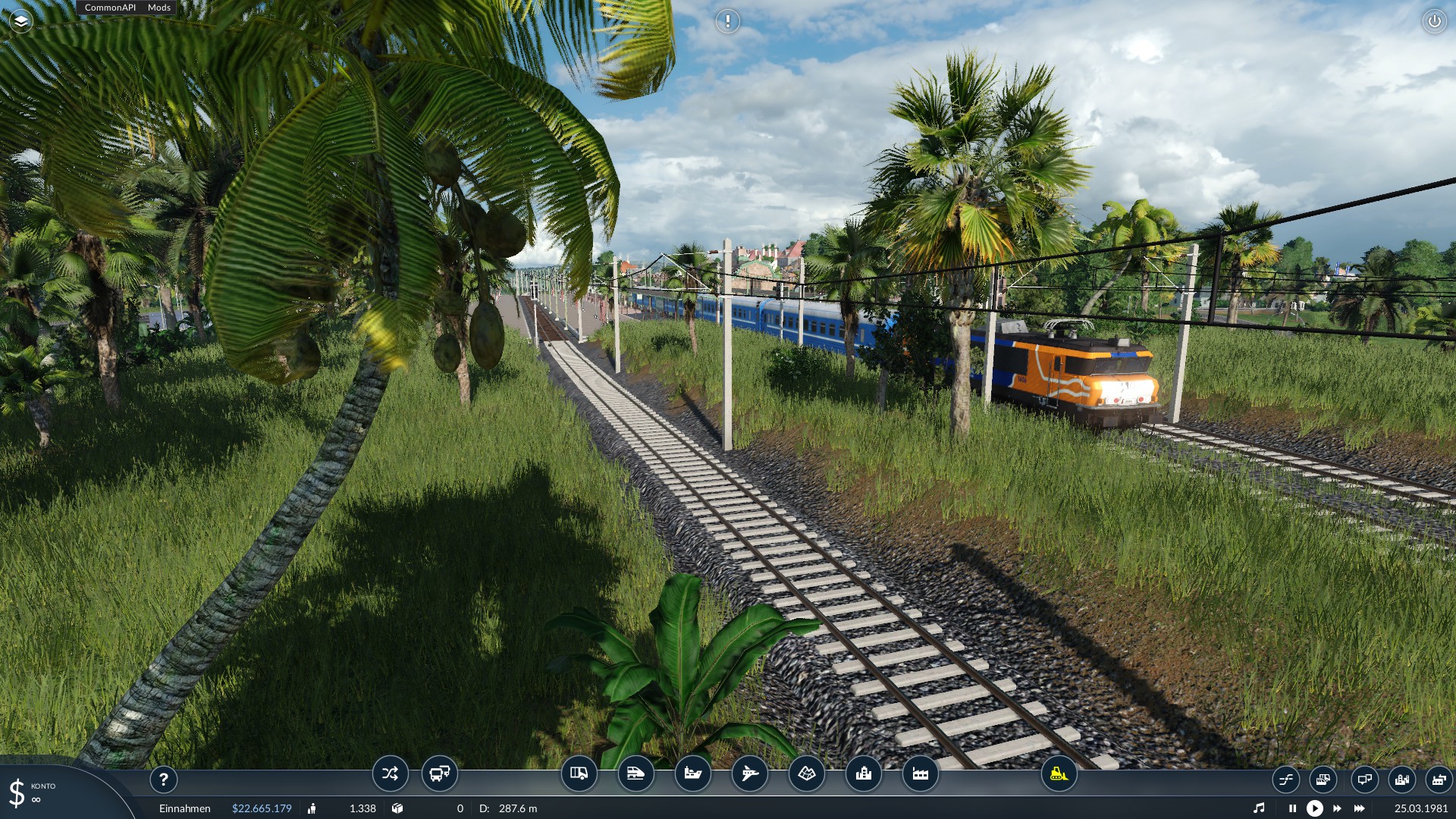Click the warning notification icon
Image resolution: width=1456 pixels, height=819 pixels.
(727, 21)
